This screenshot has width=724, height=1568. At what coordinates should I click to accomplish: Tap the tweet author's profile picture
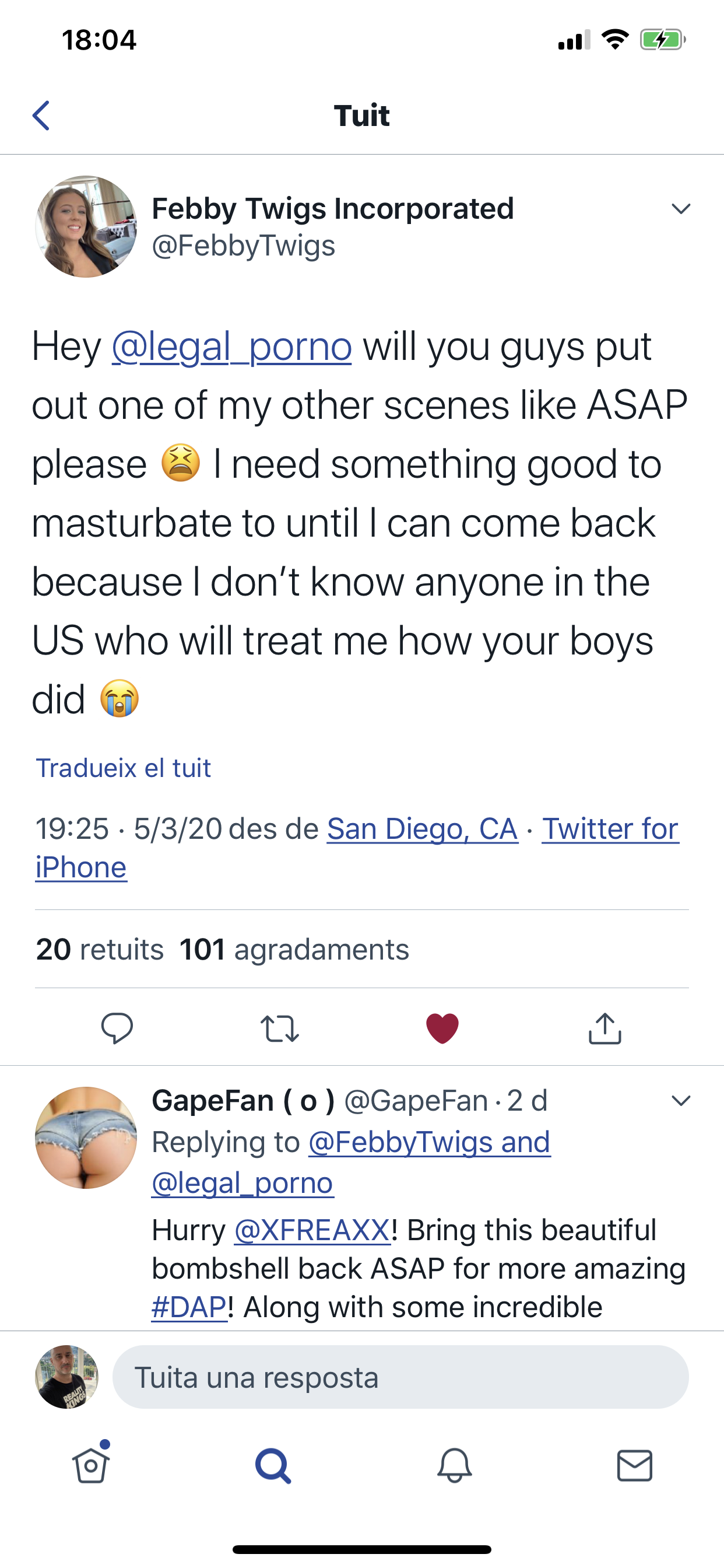tap(86, 226)
